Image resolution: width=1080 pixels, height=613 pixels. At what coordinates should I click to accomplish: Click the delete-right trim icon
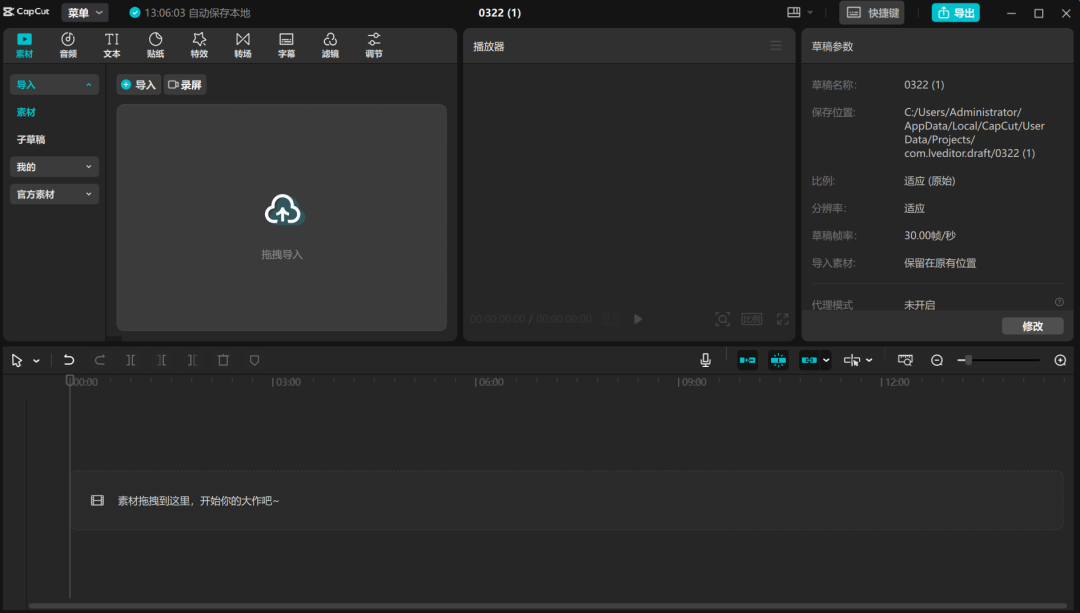(192, 360)
